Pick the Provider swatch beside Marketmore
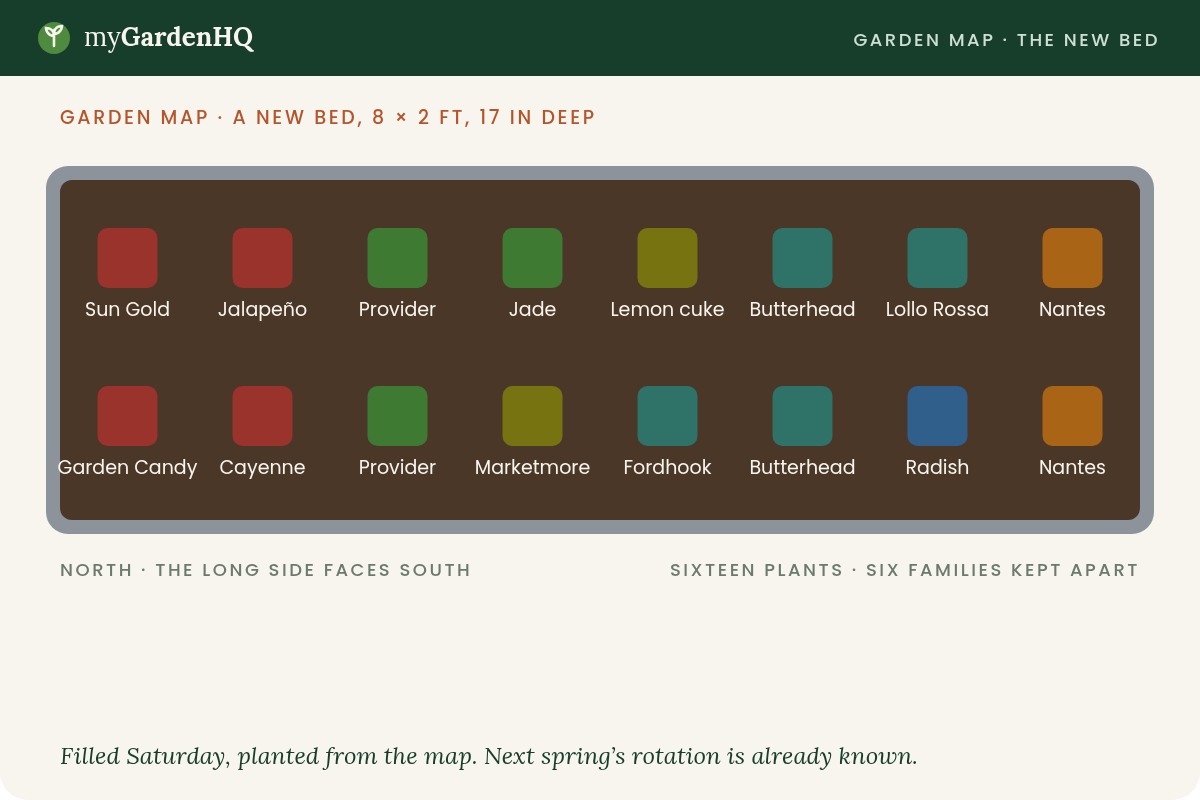1200x800 pixels. 397,416
